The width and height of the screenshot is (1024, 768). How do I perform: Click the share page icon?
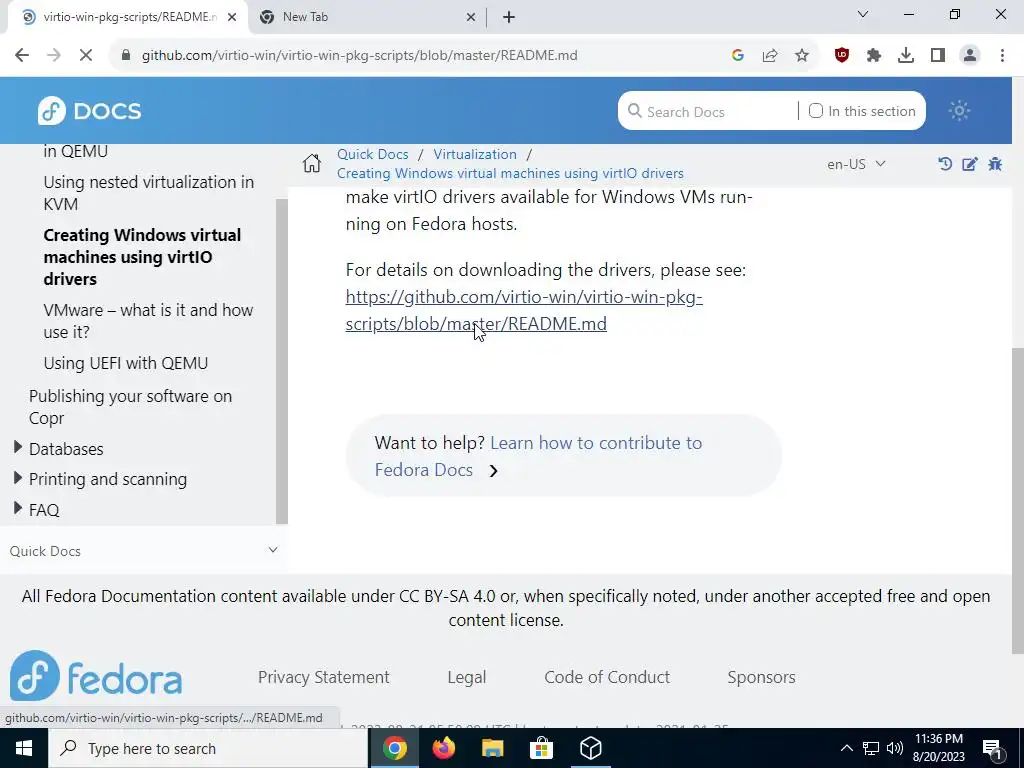770,56
